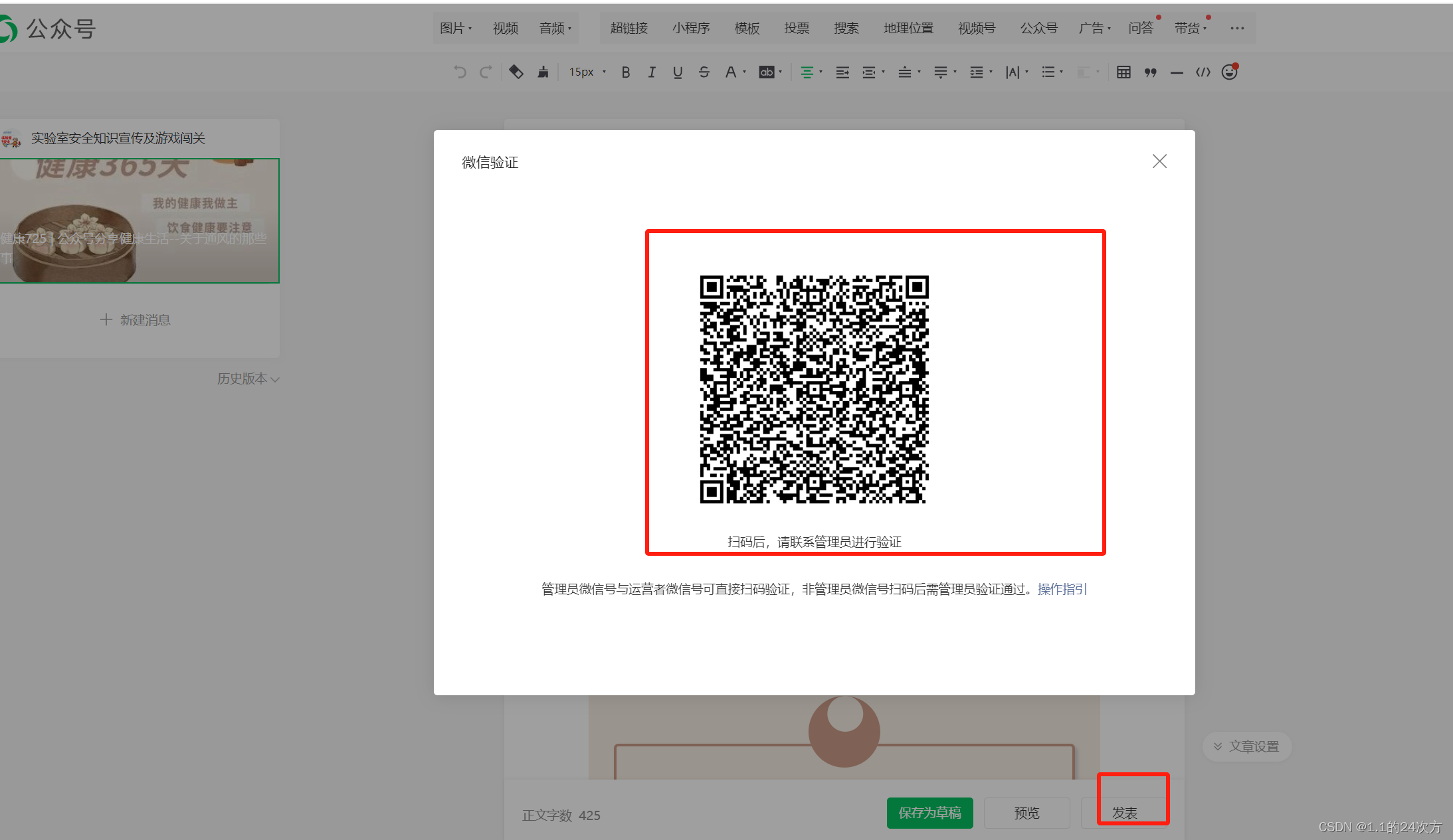Click the format painter brush icon
Viewport: 1453px width, 840px height.
point(543,72)
